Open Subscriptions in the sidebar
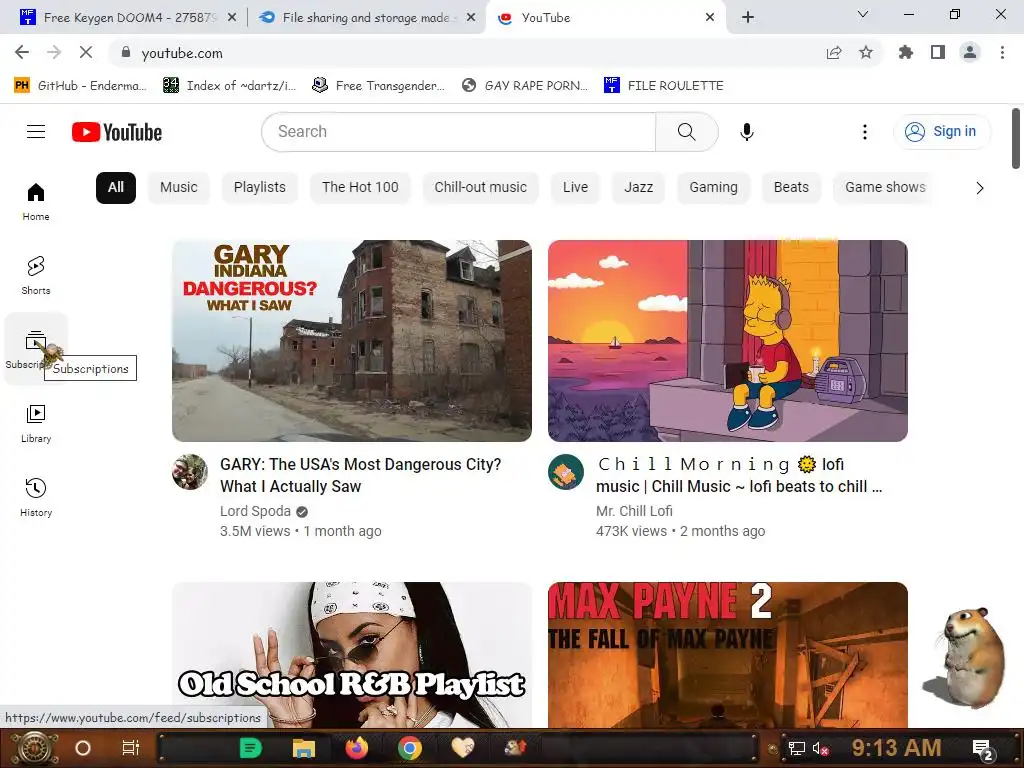 click(36, 349)
